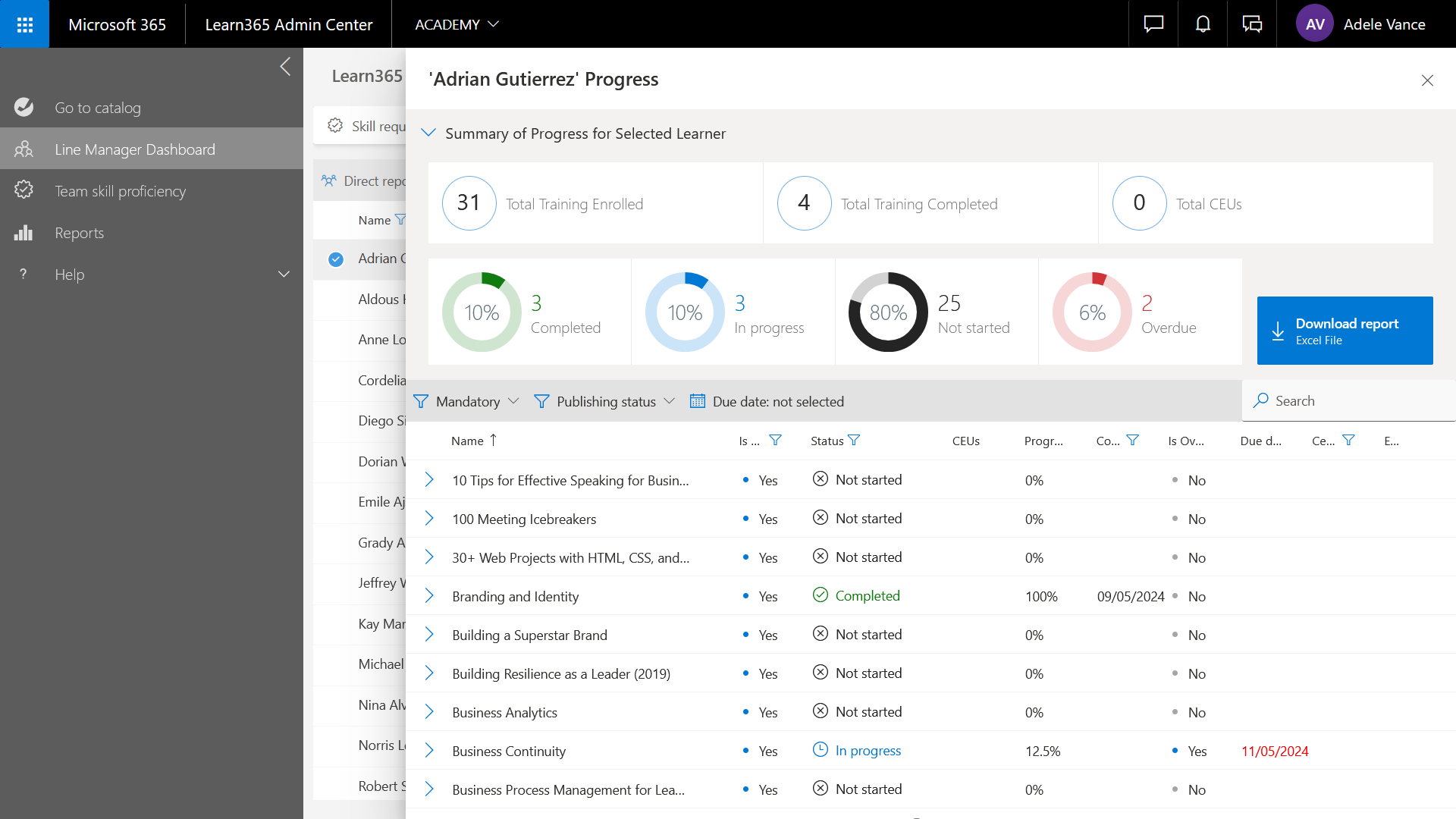Click the Adele Vance avatar

coord(1315,24)
